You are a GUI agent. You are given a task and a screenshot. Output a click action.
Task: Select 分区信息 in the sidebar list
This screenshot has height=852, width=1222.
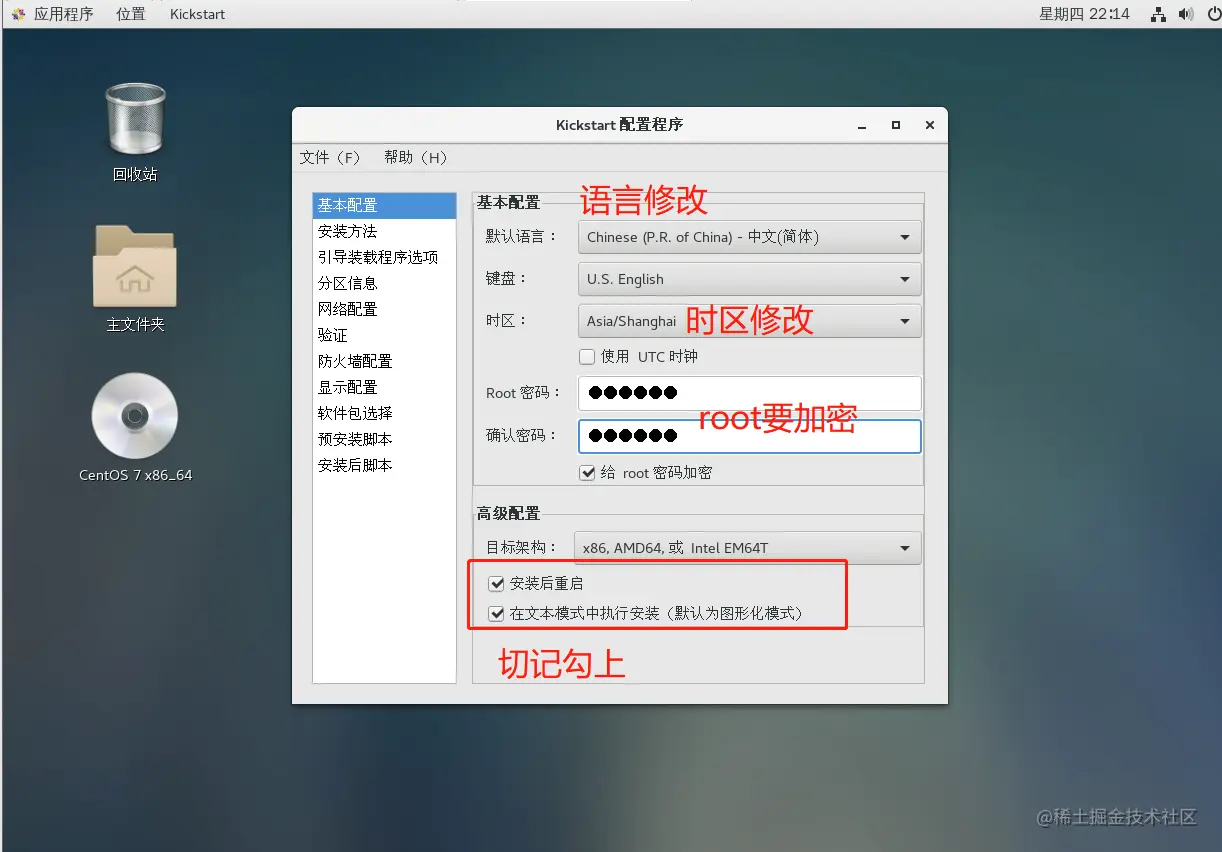[x=385, y=283]
